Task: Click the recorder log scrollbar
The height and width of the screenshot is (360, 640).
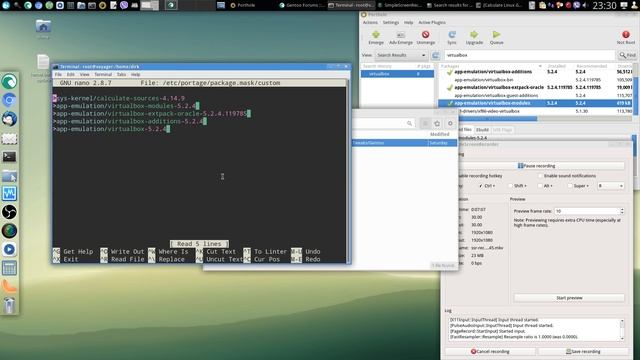Action: coord(622,330)
